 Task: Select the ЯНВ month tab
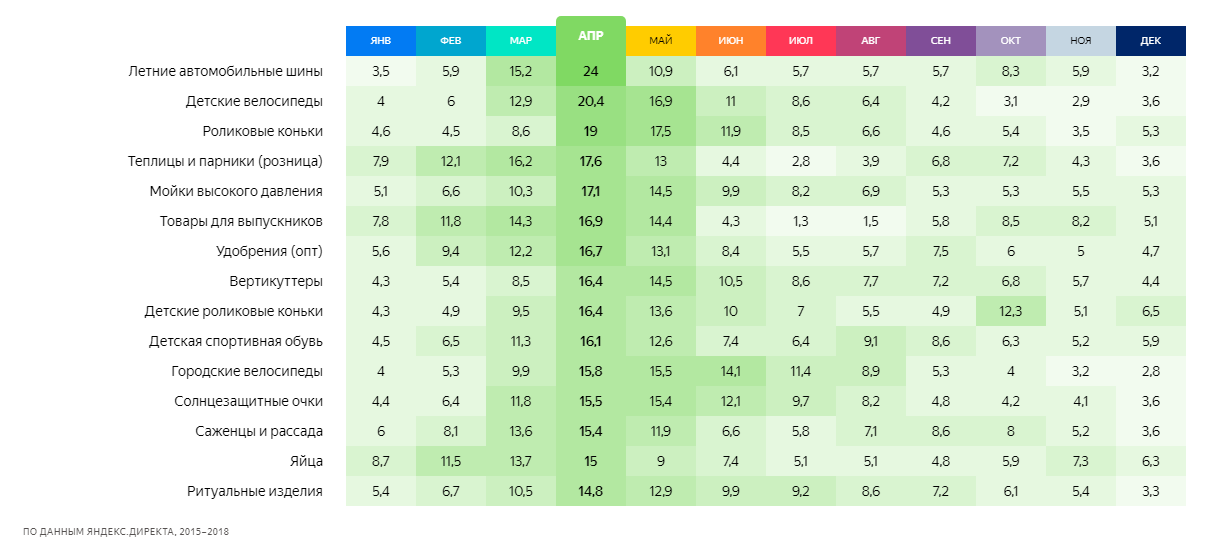(x=380, y=41)
